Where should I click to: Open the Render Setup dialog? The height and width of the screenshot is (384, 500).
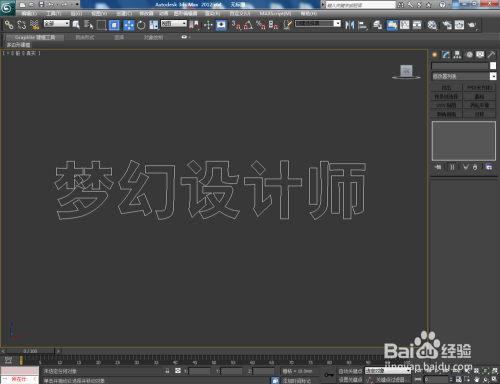click(x=447, y=25)
